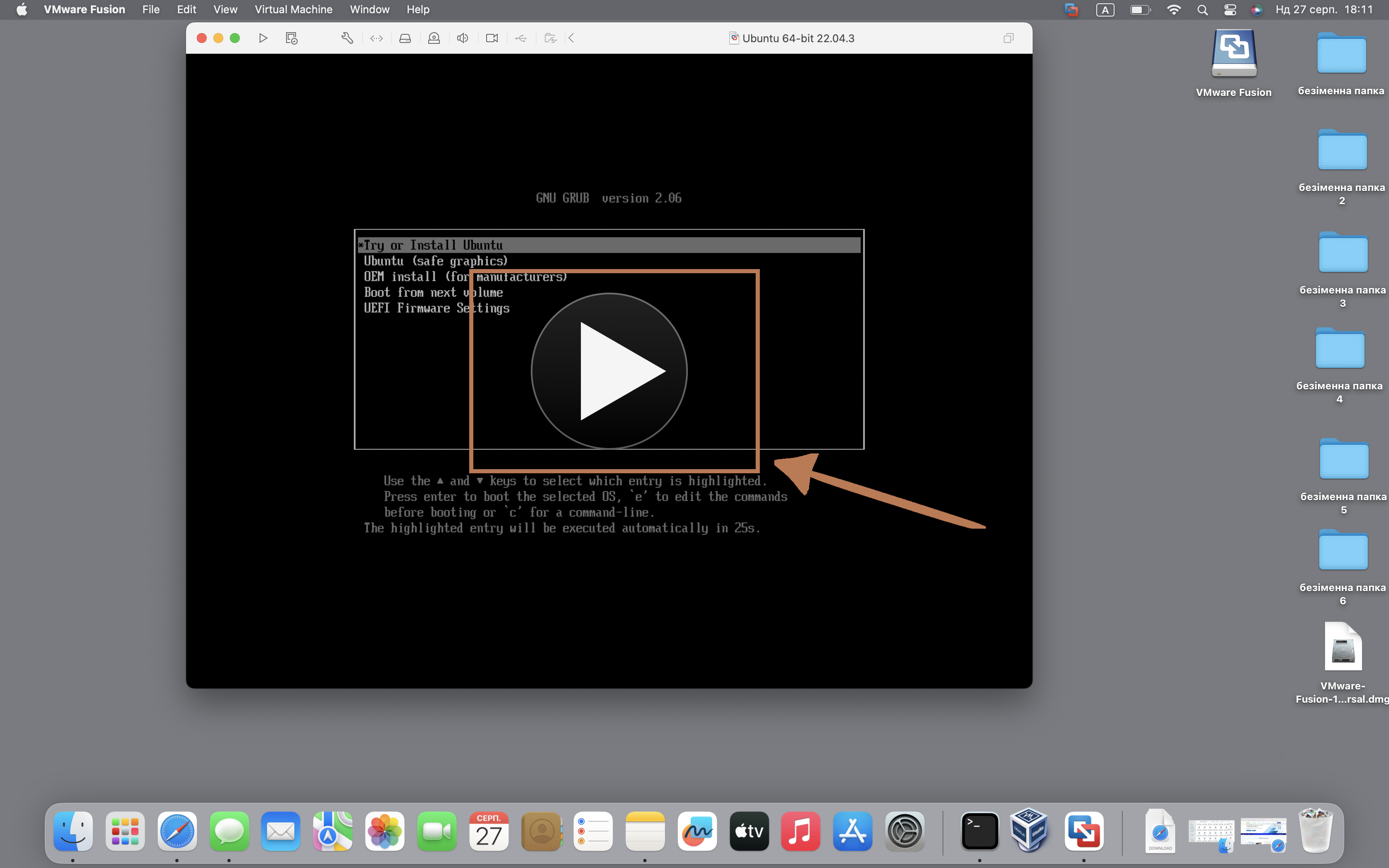Open Notes from the Dock
Image resolution: width=1389 pixels, height=868 pixels.
(645, 831)
